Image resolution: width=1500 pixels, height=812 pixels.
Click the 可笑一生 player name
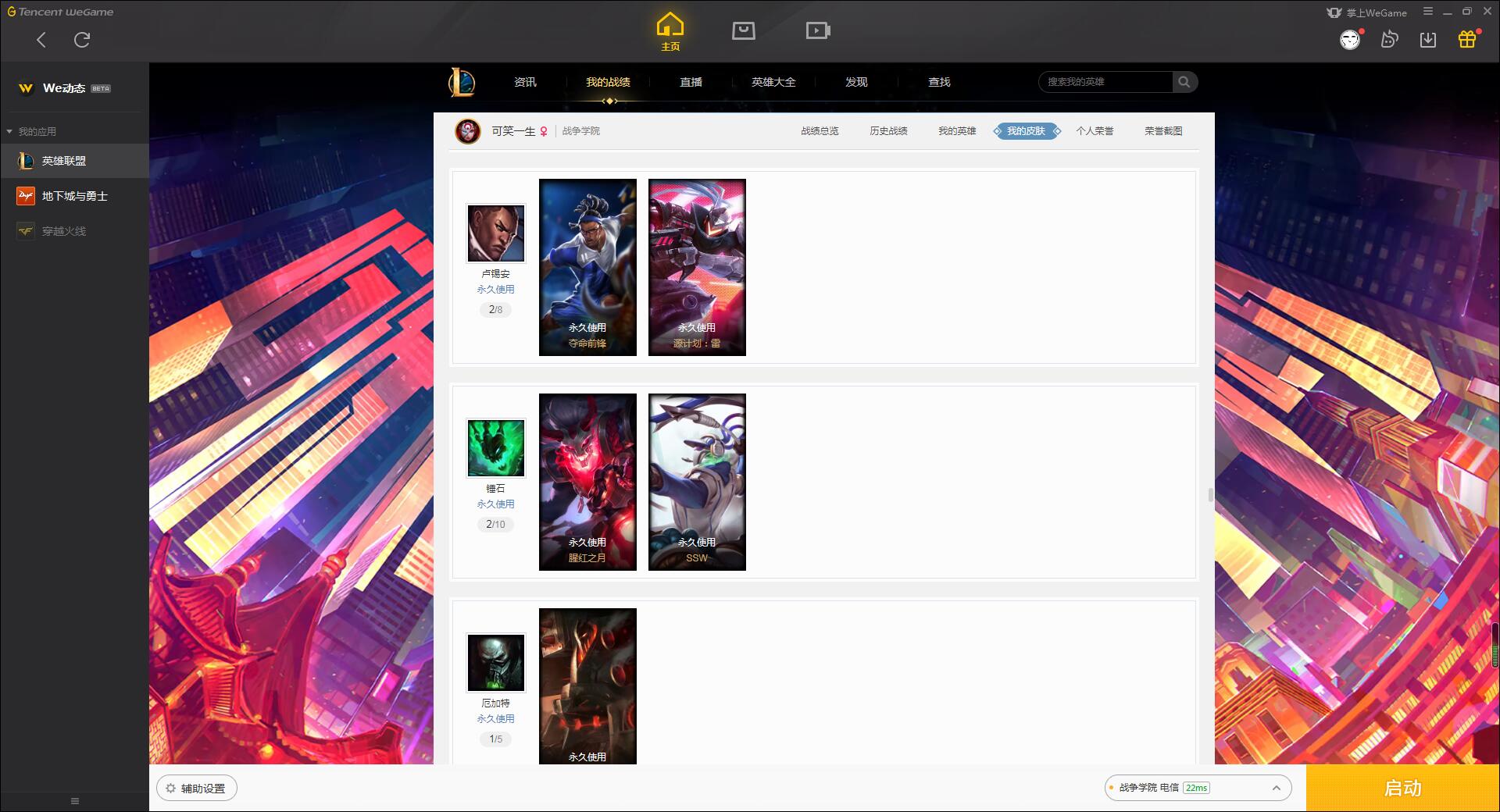click(513, 131)
